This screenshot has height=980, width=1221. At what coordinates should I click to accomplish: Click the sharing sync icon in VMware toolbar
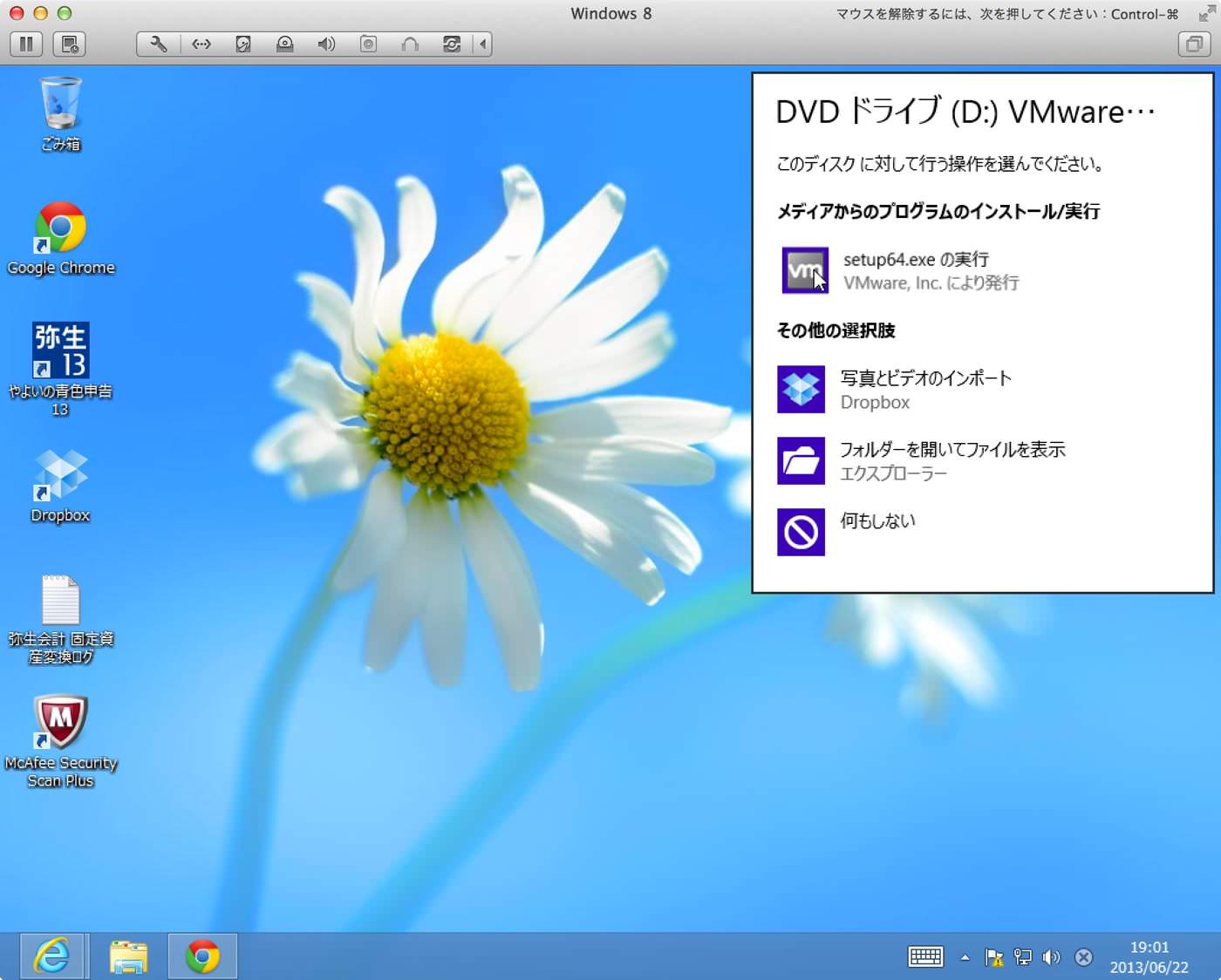(452, 44)
